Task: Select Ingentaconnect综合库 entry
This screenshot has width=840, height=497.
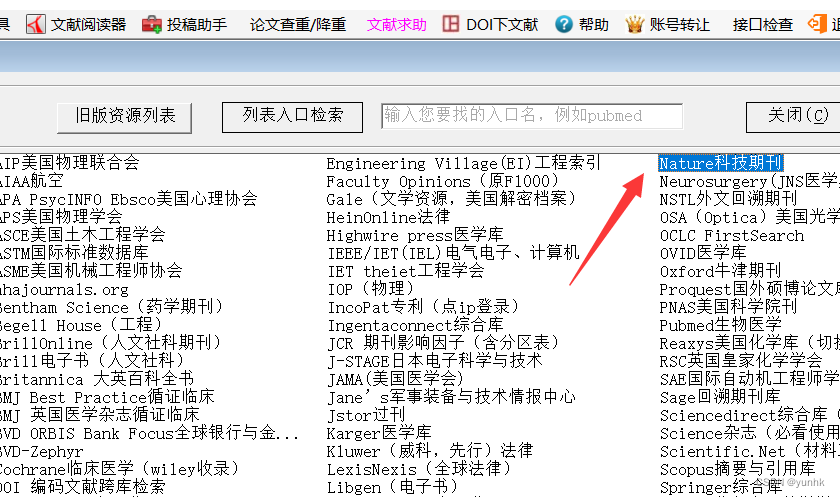Action: click(416, 325)
